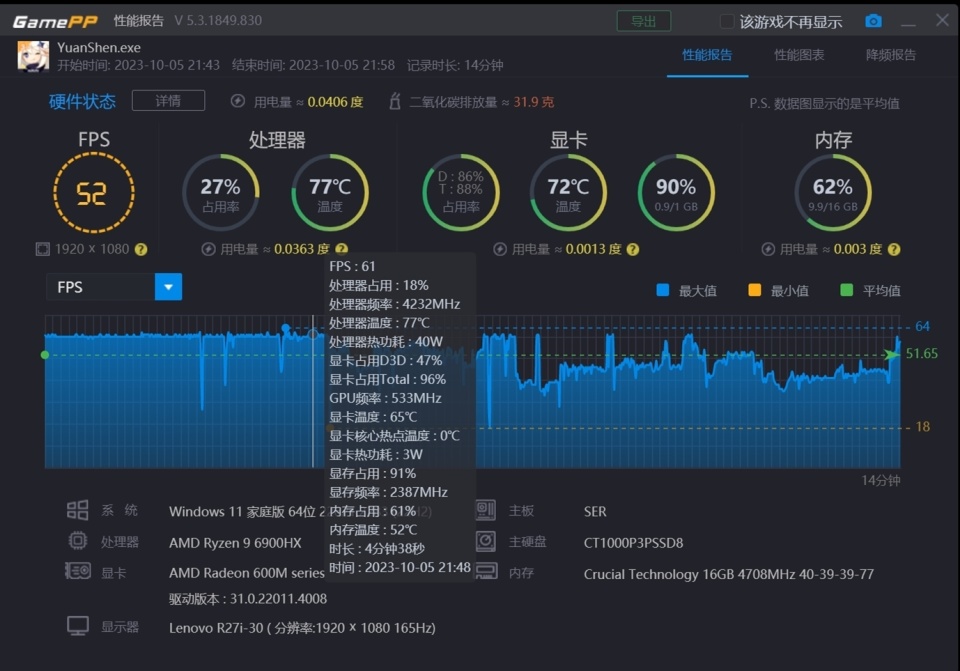Screen dimensions: 960x671
Task: Click the blue camera screenshot icon
Action: [x=874, y=20]
